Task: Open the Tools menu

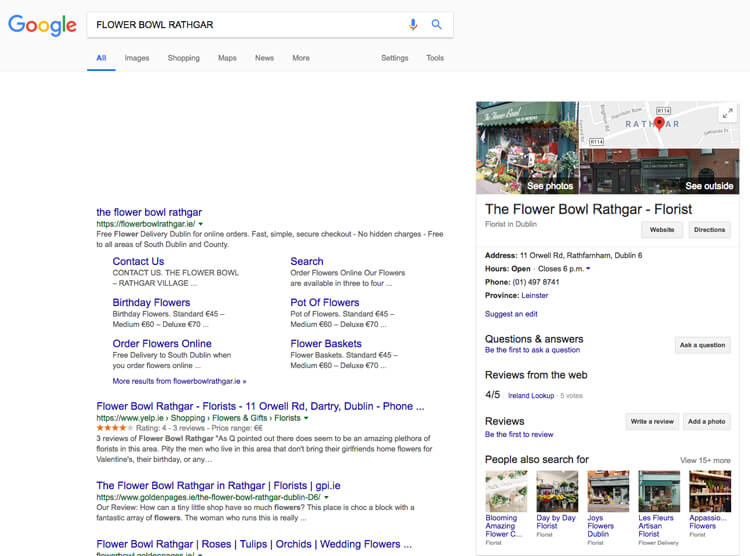Action: [435, 58]
